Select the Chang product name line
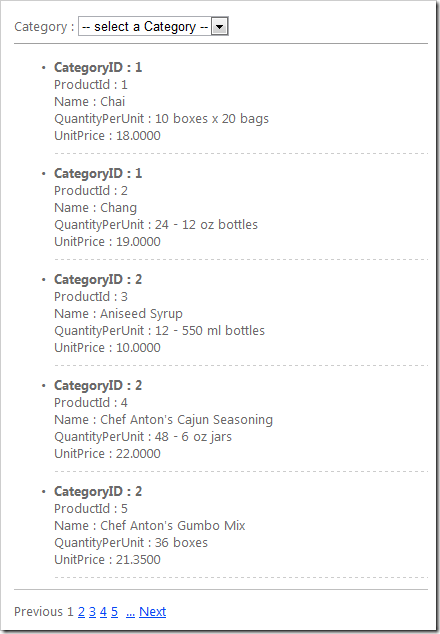Screen dimensions: 440x634 [x=95, y=208]
